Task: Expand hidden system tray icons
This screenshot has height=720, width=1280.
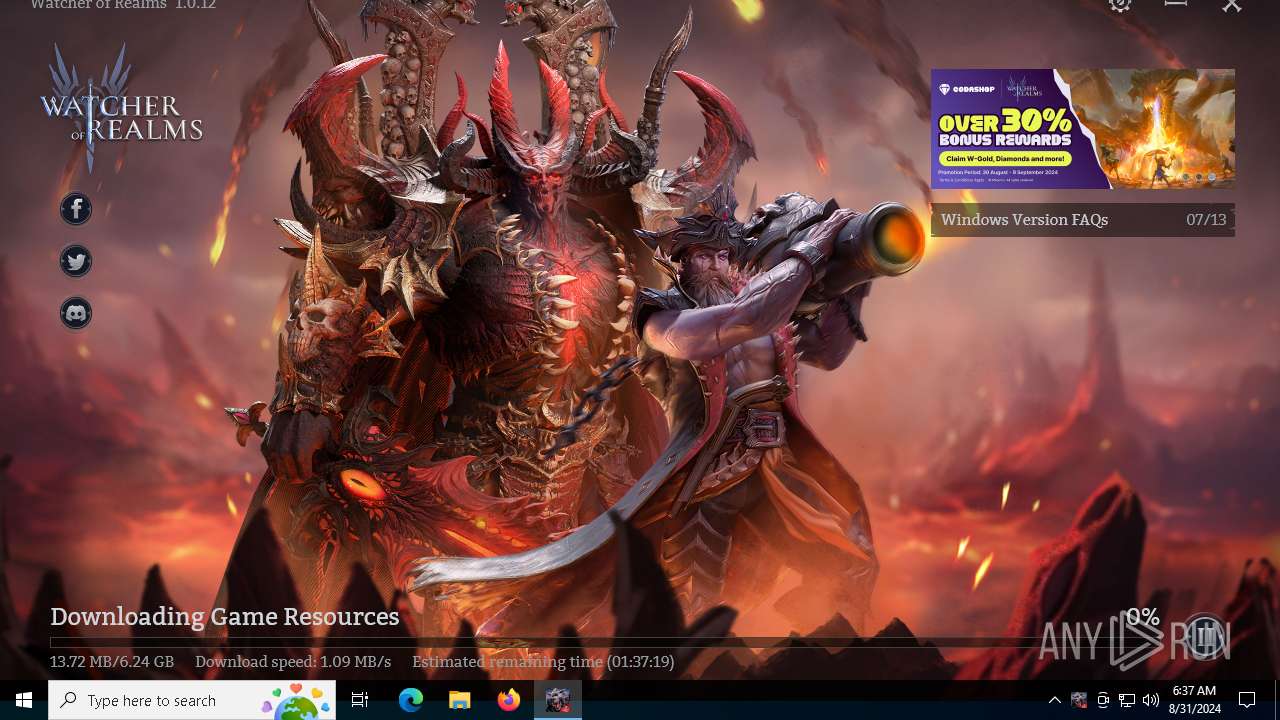Action: point(1054,700)
